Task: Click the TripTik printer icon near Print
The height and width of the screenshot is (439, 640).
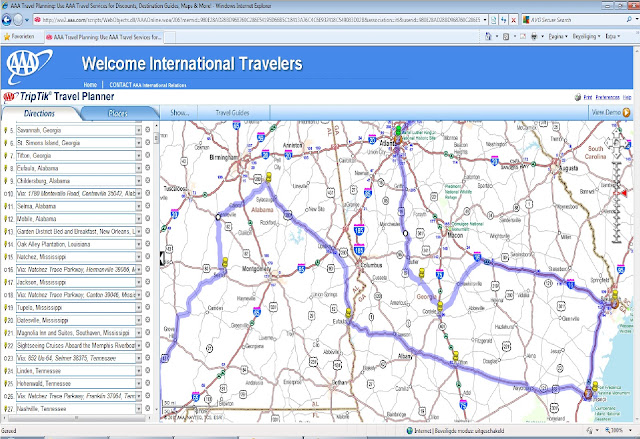Action: 578,97
